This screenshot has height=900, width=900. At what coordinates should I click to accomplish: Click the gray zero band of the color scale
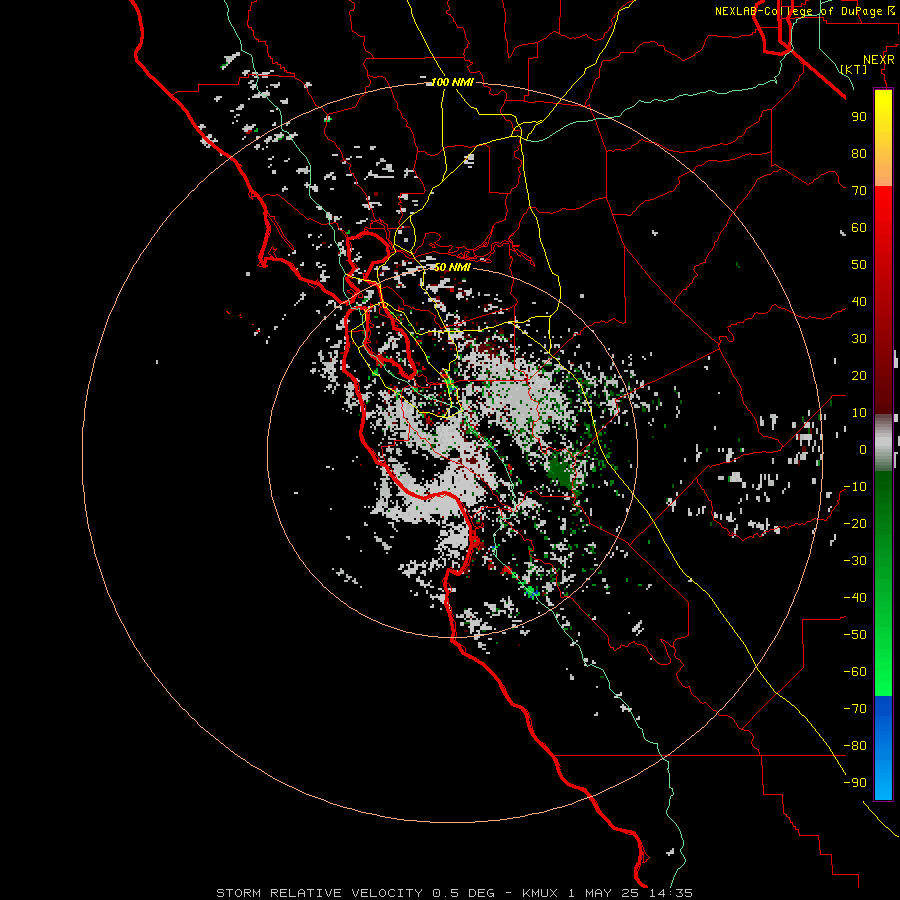[883, 443]
